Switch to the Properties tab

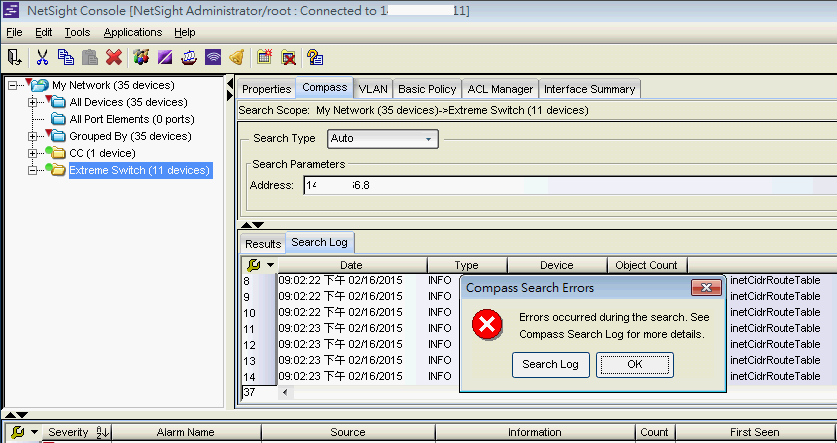tap(266, 89)
